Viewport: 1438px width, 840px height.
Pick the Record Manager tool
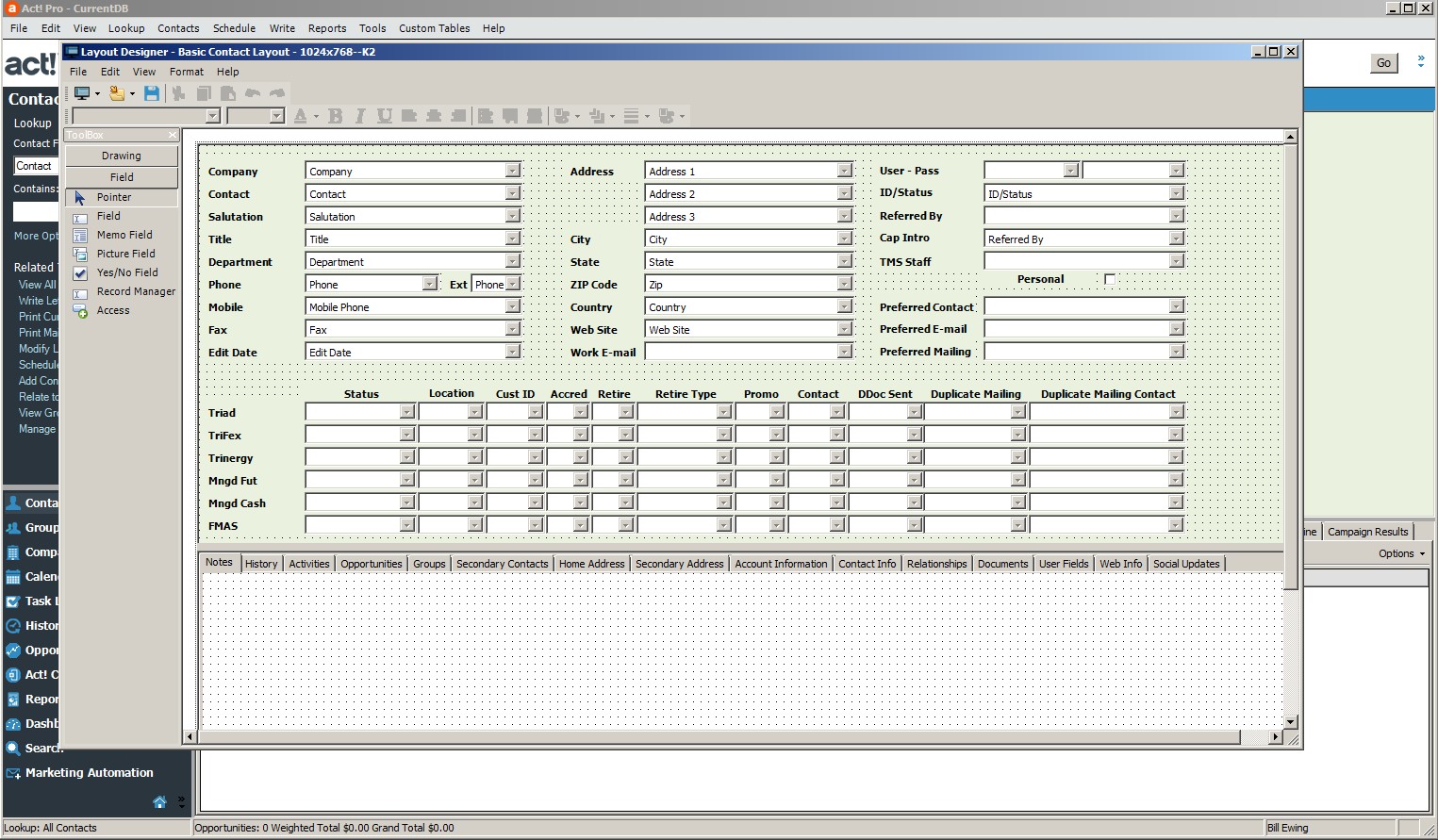(x=122, y=291)
